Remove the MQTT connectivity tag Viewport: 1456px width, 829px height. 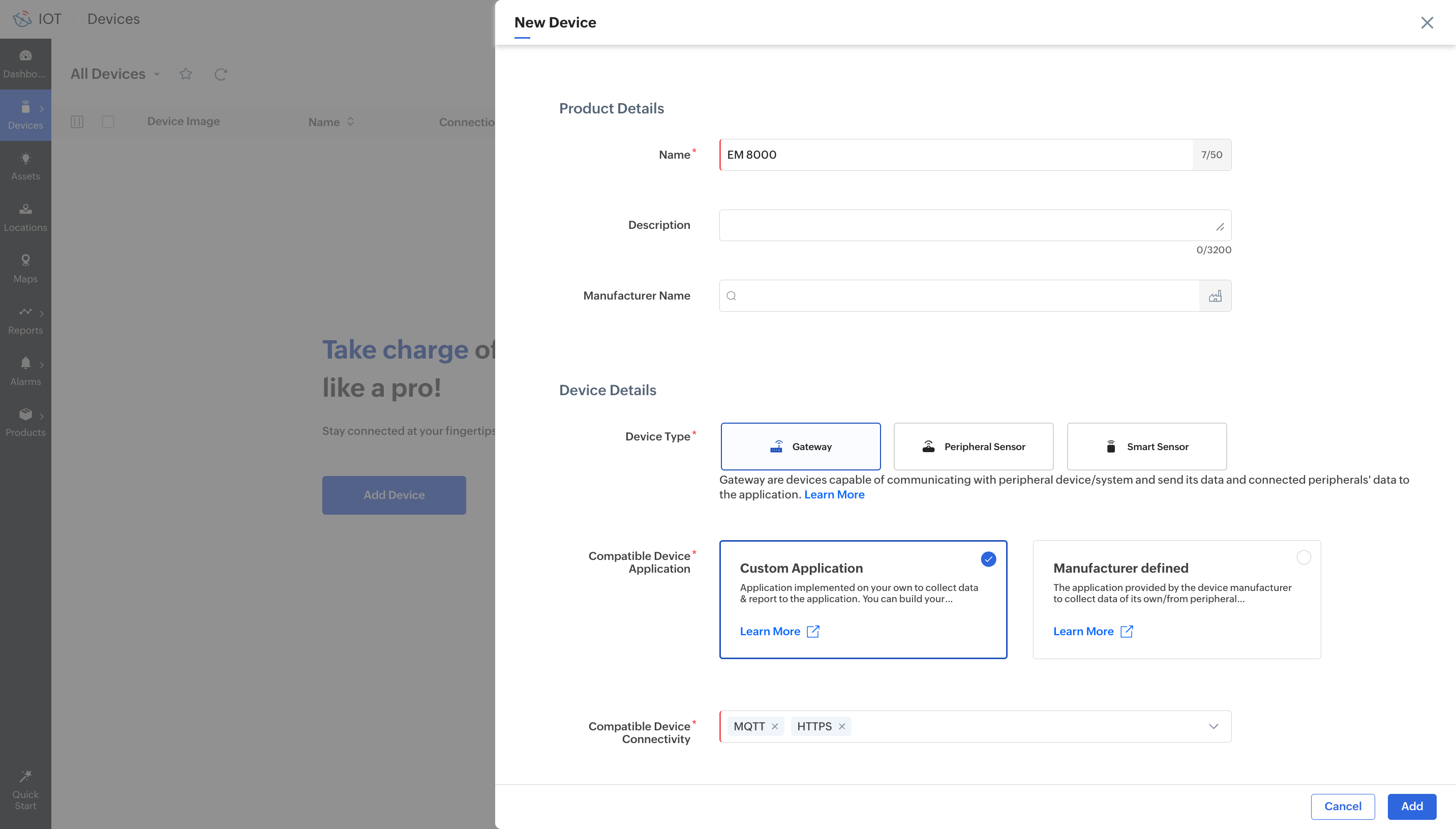774,726
